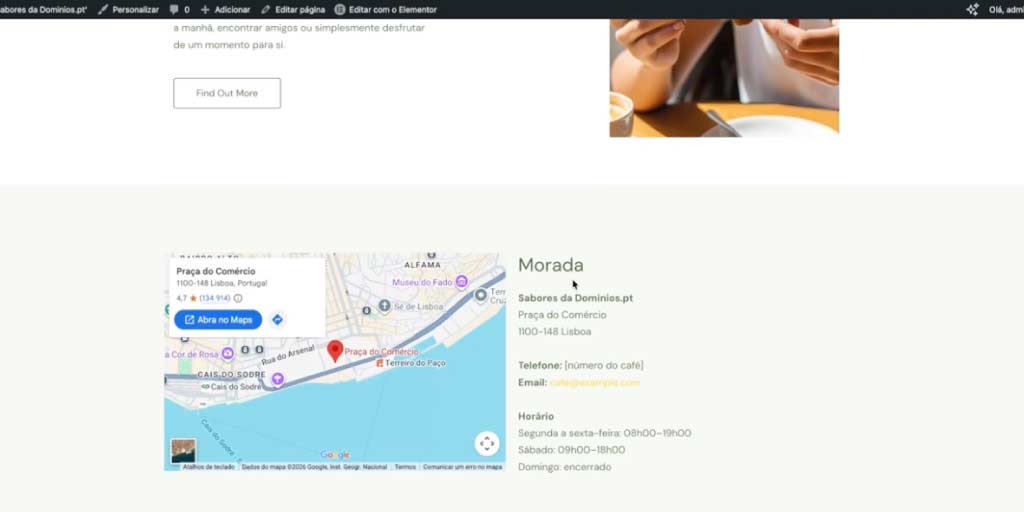Image resolution: width=1024 pixels, height=512 pixels.
Task: Click Editar com o Elementor
Action: pyautogui.click(x=386, y=10)
